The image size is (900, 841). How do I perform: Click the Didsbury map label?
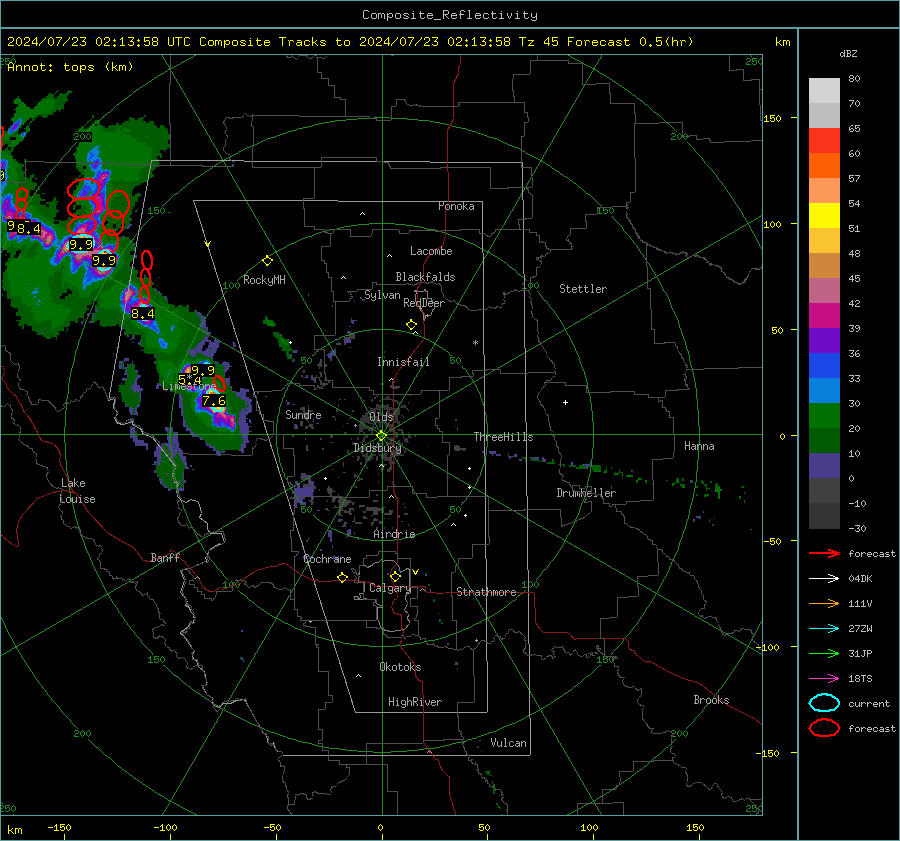click(x=377, y=448)
